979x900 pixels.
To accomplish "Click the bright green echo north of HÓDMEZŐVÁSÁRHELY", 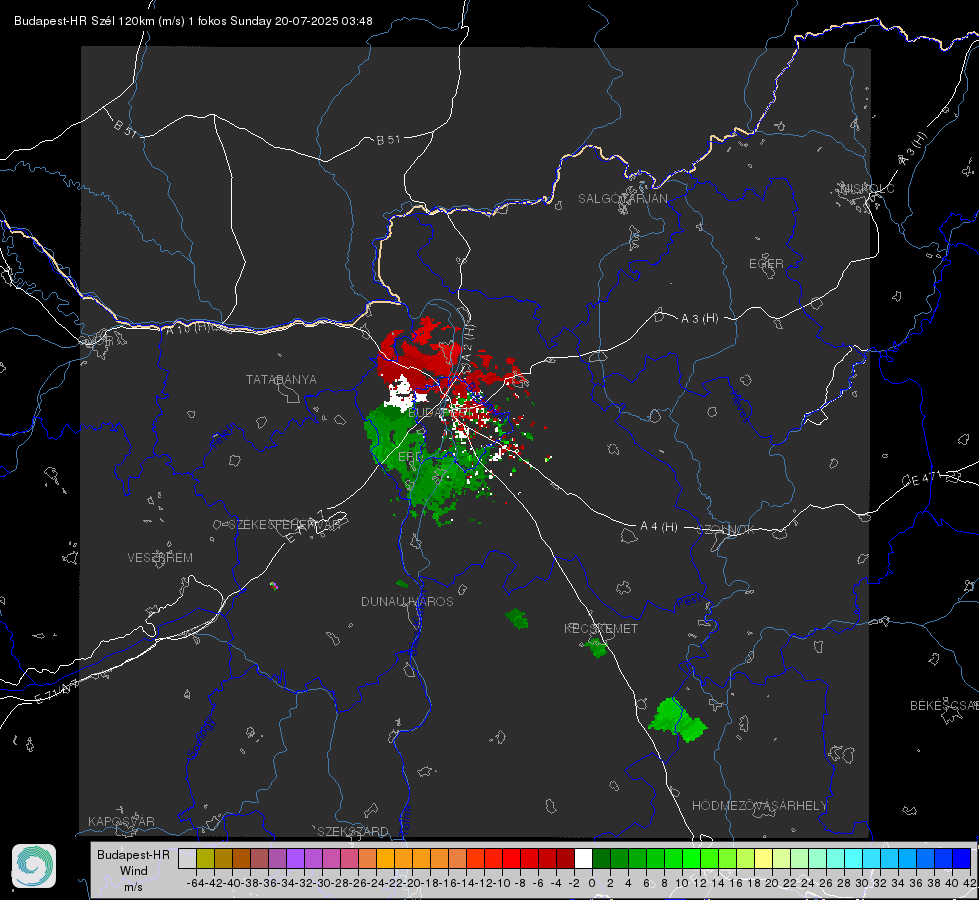I will 676,720.
